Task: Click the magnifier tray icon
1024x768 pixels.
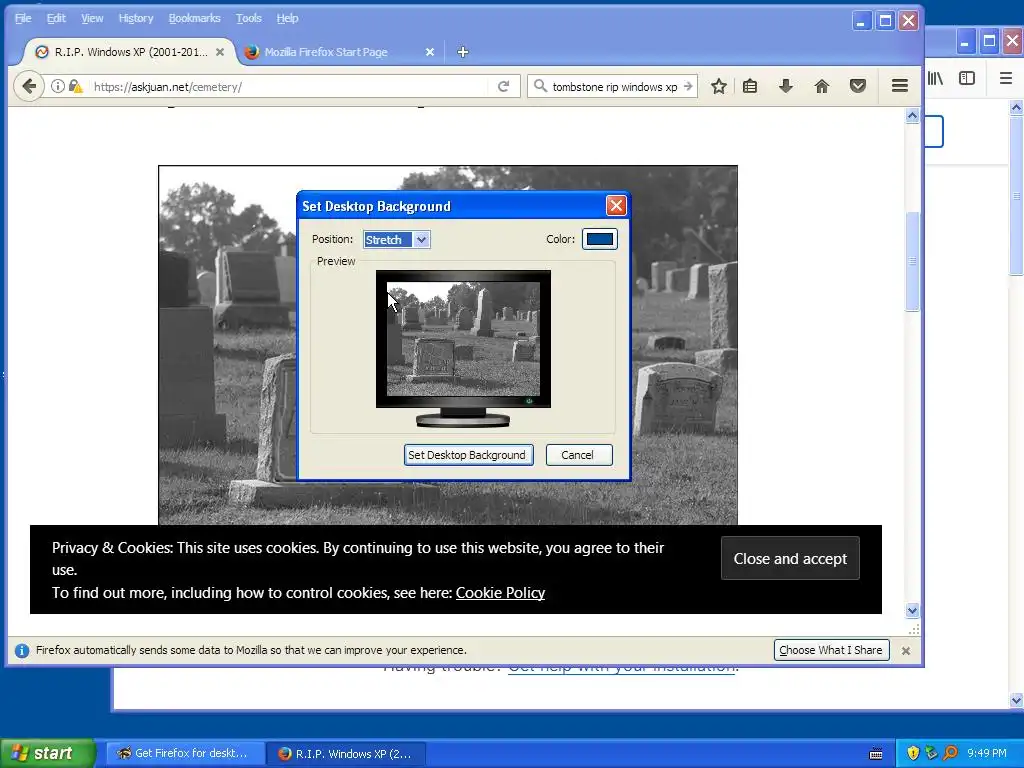Action: pyautogui.click(x=950, y=753)
